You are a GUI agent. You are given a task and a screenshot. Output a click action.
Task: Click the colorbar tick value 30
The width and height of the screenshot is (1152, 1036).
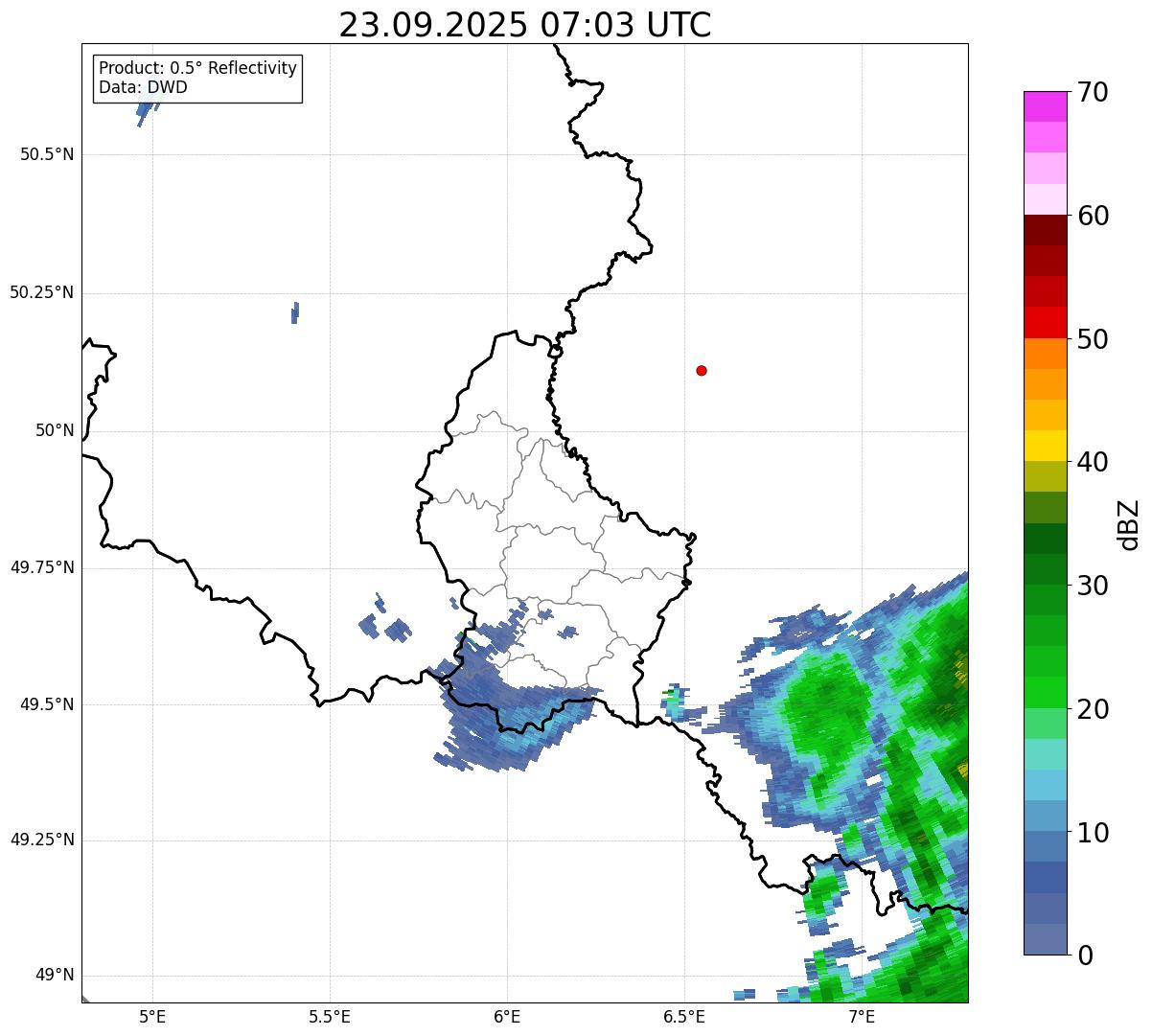(1093, 586)
